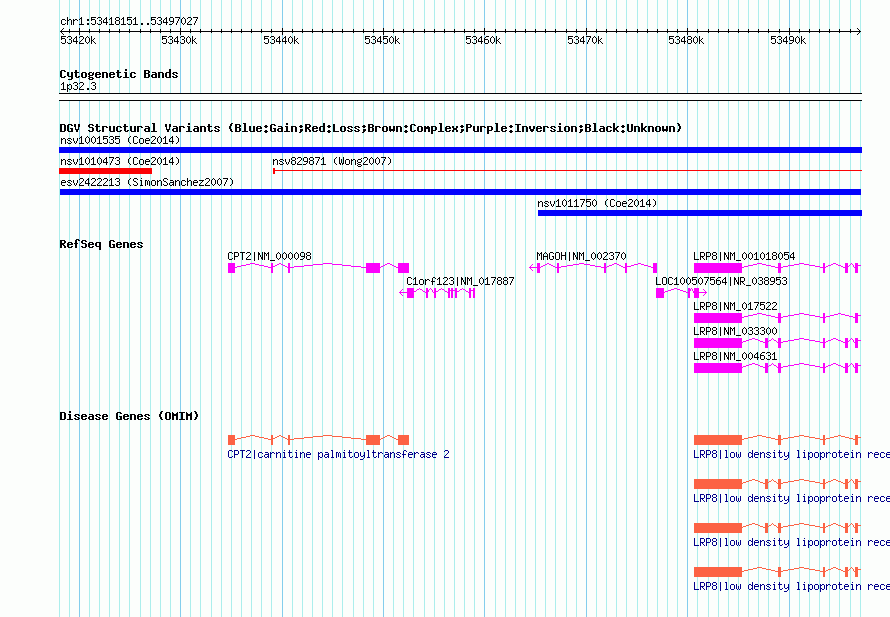
Task: Select the red nsv1010473 loss variant bar
Action: click(x=106, y=171)
